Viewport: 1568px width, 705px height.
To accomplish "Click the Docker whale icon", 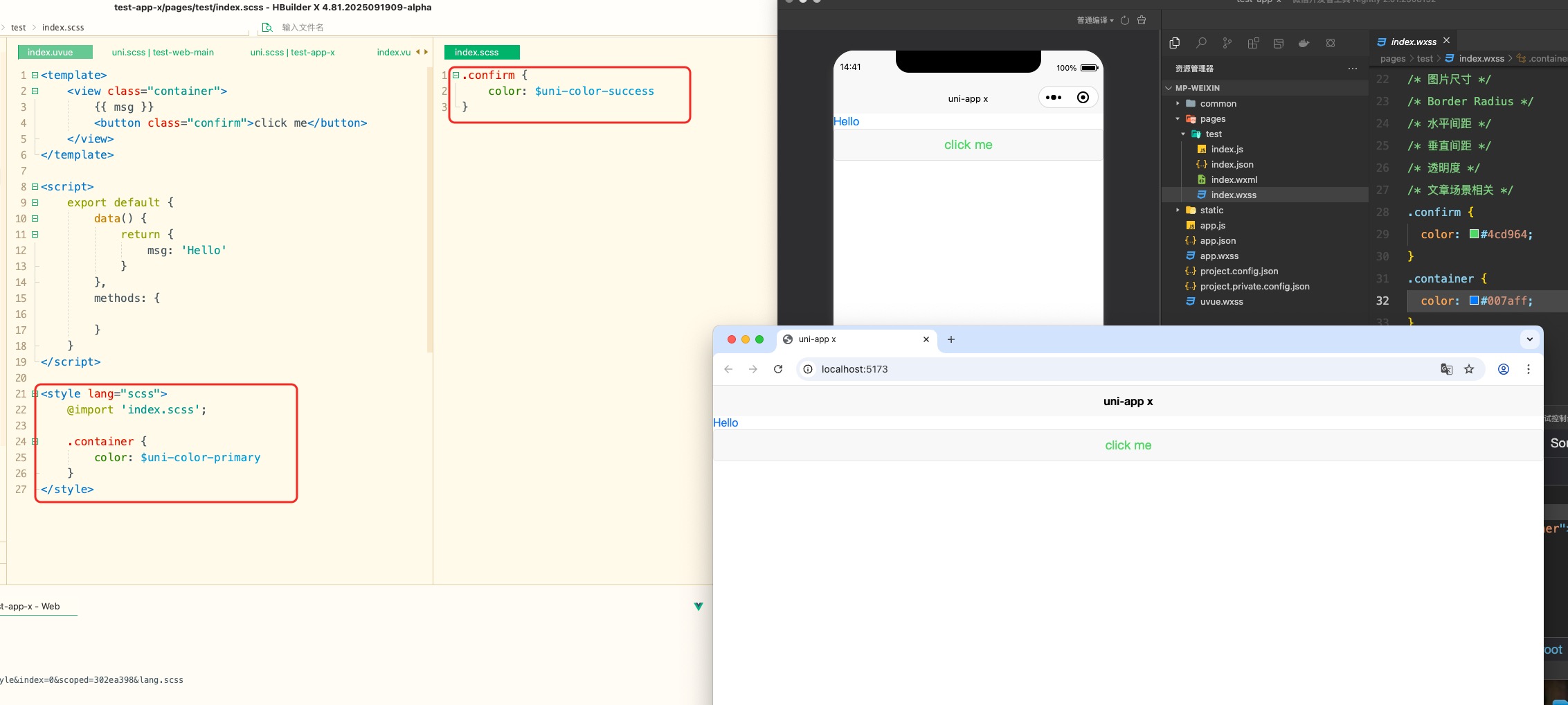I will coord(1304,43).
